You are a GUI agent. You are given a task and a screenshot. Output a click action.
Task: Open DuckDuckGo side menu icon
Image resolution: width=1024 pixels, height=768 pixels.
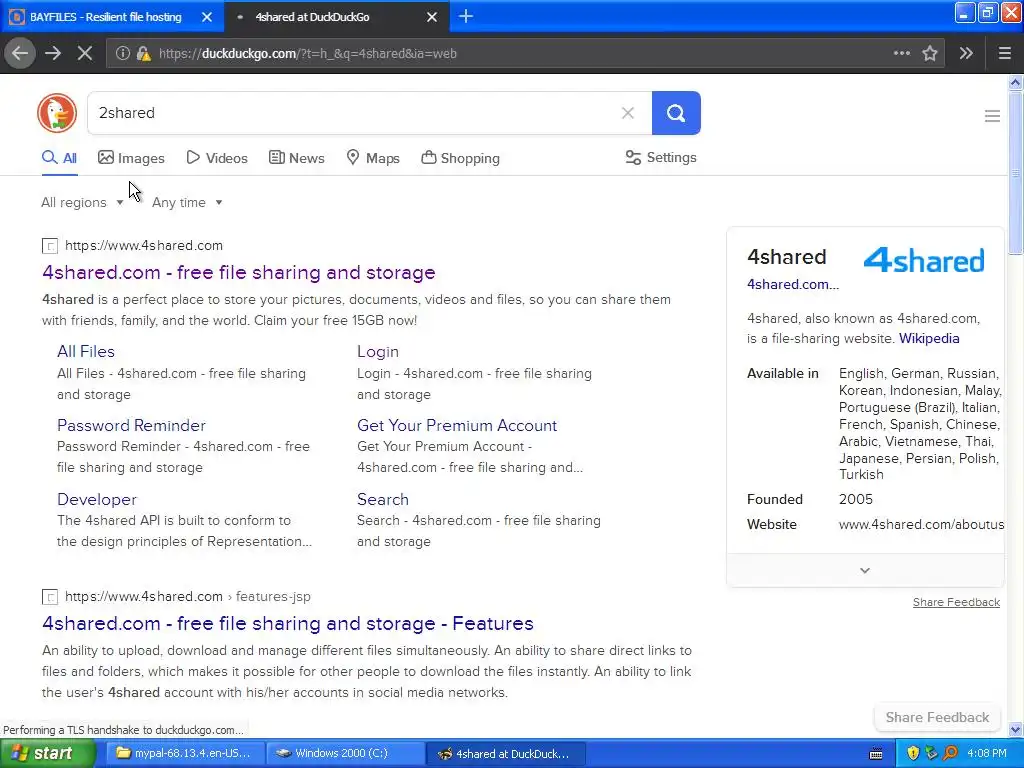click(x=992, y=116)
